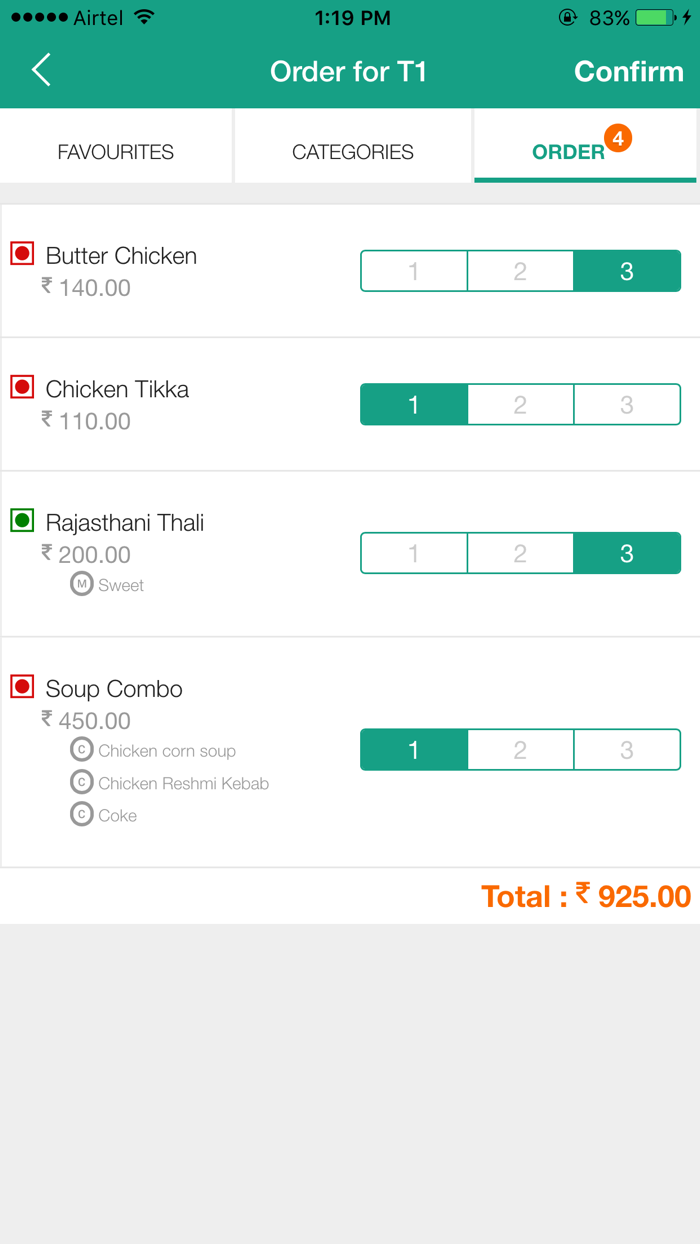The image size is (700, 1244).
Task: Tap the C icon beside Coke
Action: [x=81, y=814]
